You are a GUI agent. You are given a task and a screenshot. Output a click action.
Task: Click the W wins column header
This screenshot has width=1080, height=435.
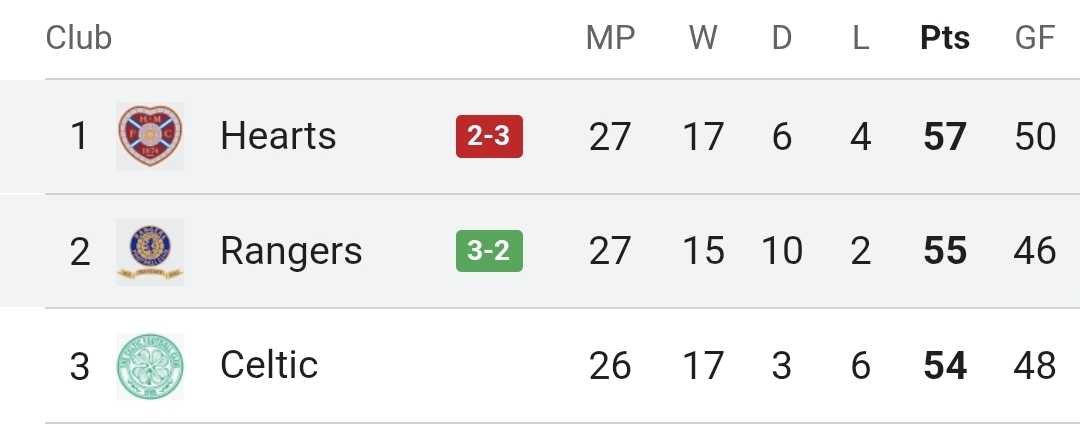point(703,38)
